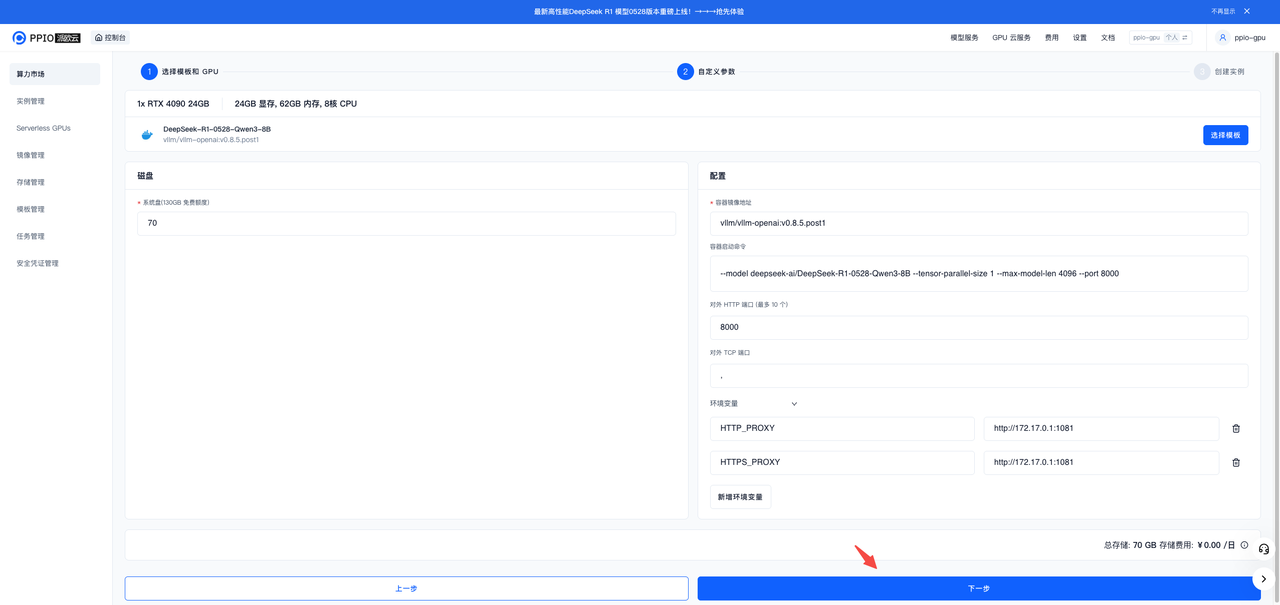Open the 文档 menu
The width and height of the screenshot is (1280, 605).
tap(1107, 37)
